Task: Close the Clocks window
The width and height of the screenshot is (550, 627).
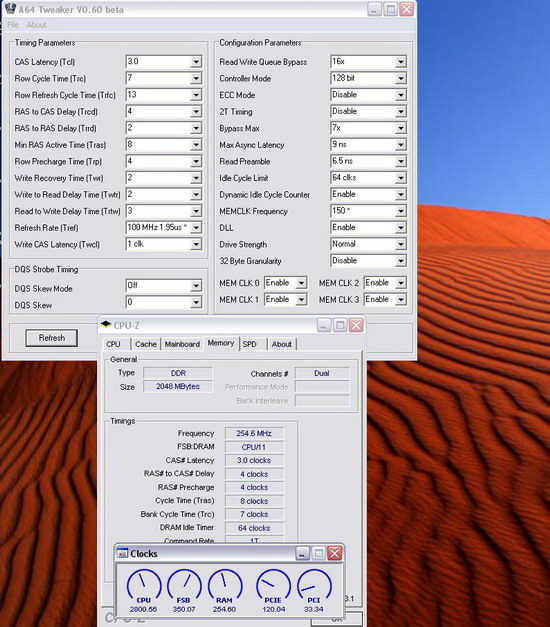Action: click(335, 553)
